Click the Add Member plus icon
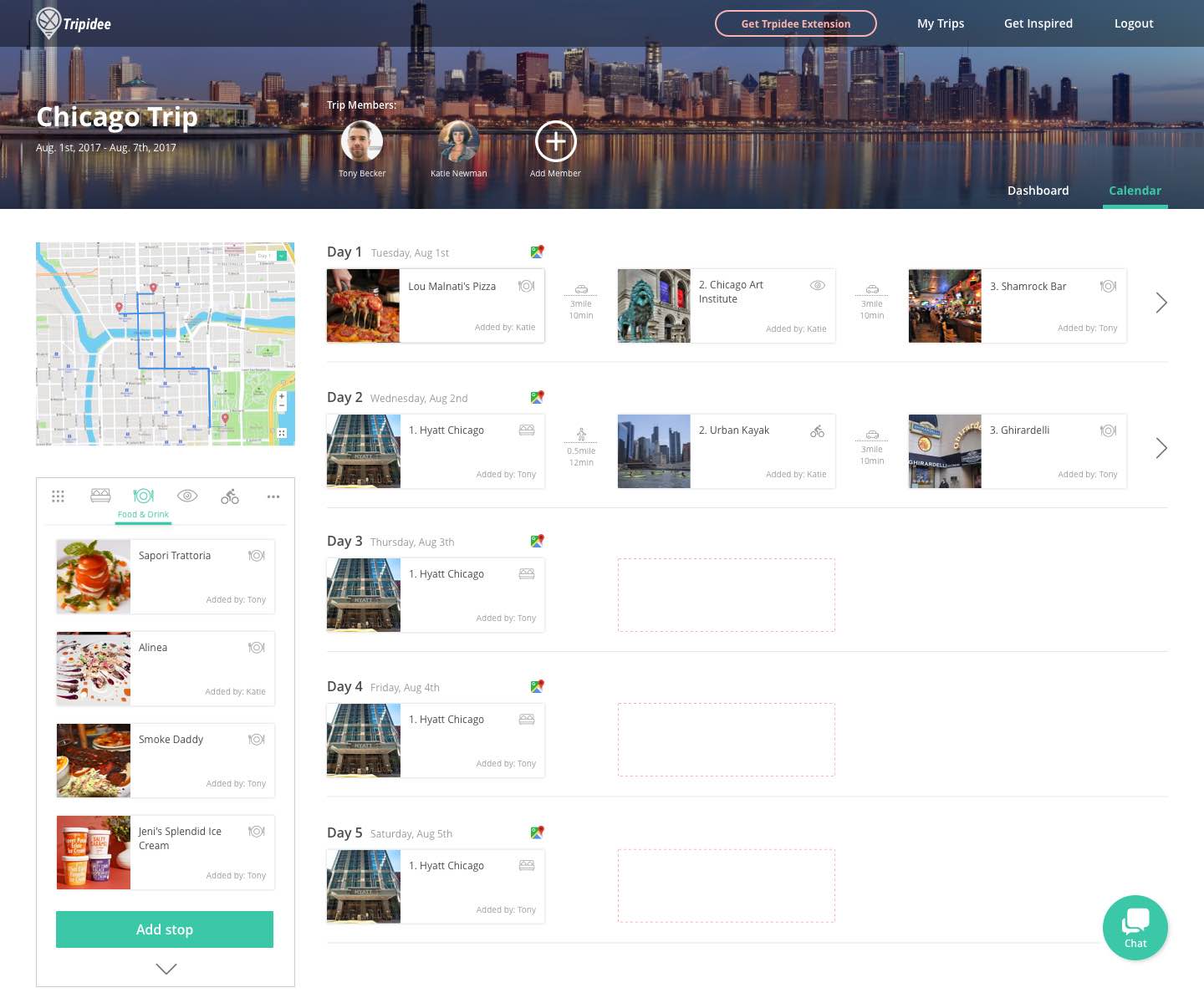The height and width of the screenshot is (1003, 1204). click(x=555, y=142)
